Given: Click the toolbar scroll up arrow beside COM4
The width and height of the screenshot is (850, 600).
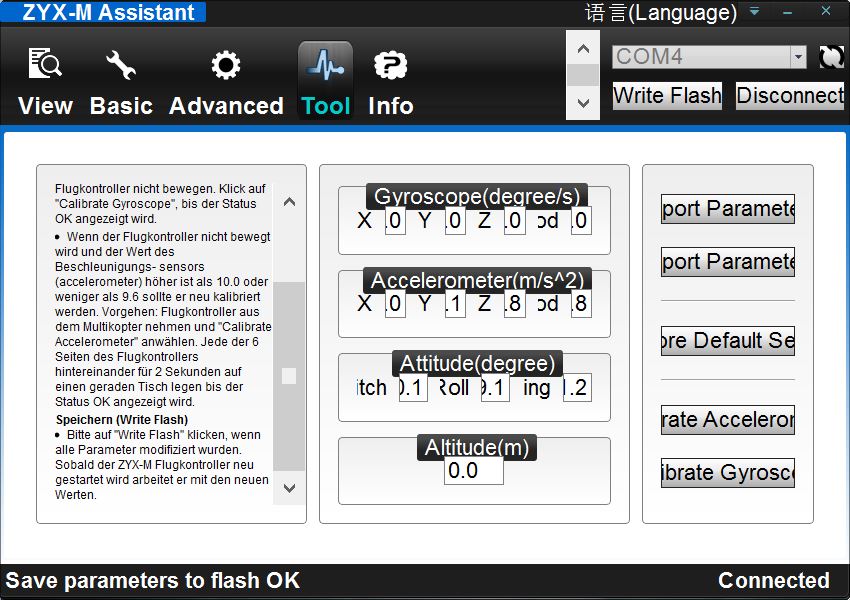Looking at the screenshot, I should (x=583, y=49).
